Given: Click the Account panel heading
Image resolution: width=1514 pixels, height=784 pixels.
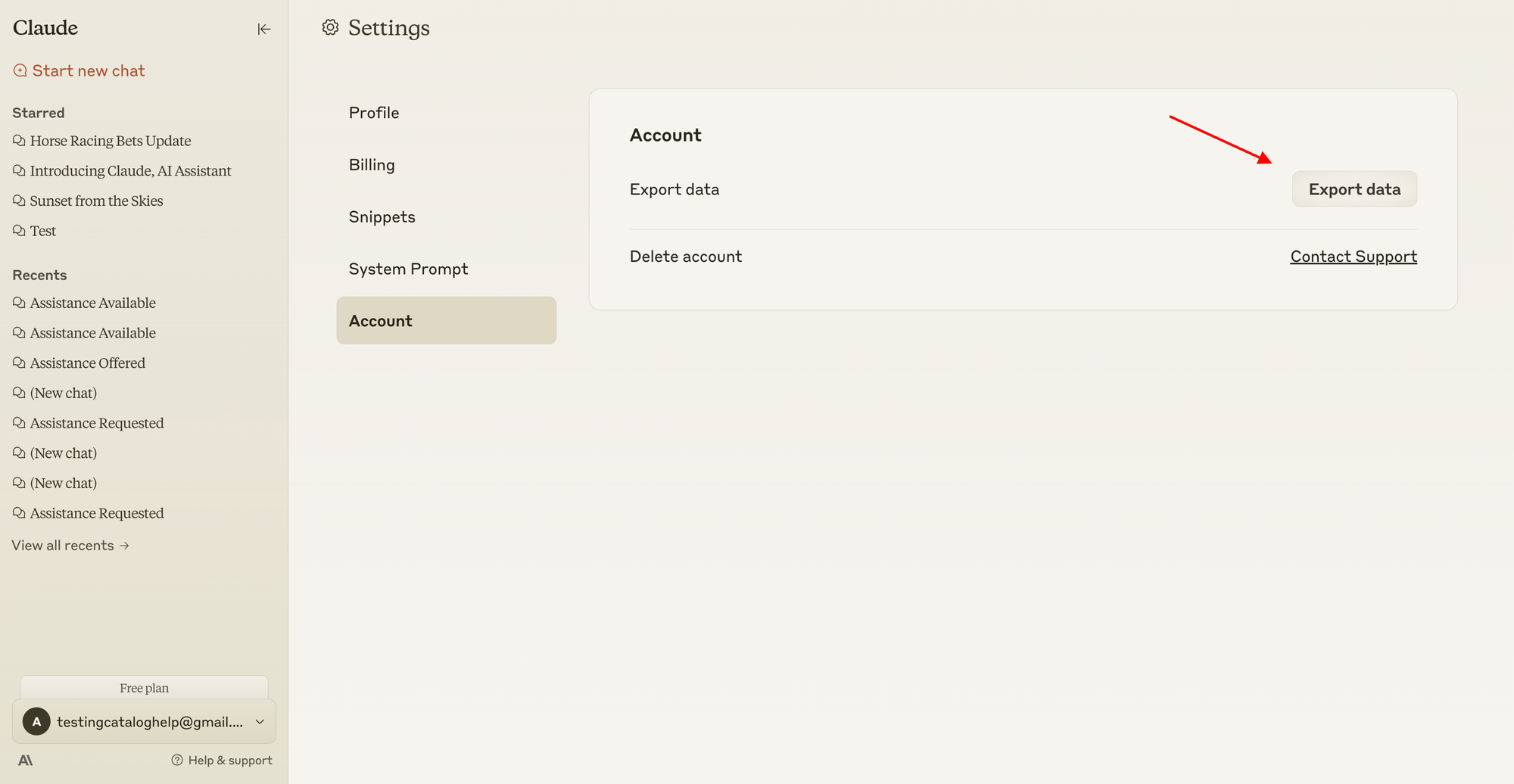Looking at the screenshot, I should click(x=665, y=135).
